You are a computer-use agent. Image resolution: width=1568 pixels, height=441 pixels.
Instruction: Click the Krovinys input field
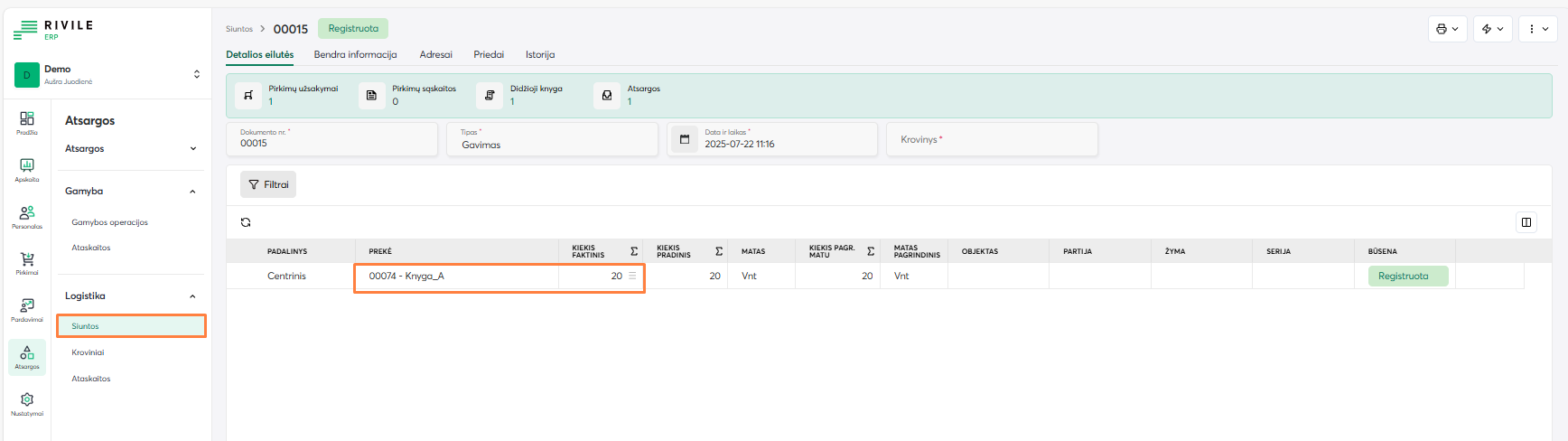tap(992, 140)
